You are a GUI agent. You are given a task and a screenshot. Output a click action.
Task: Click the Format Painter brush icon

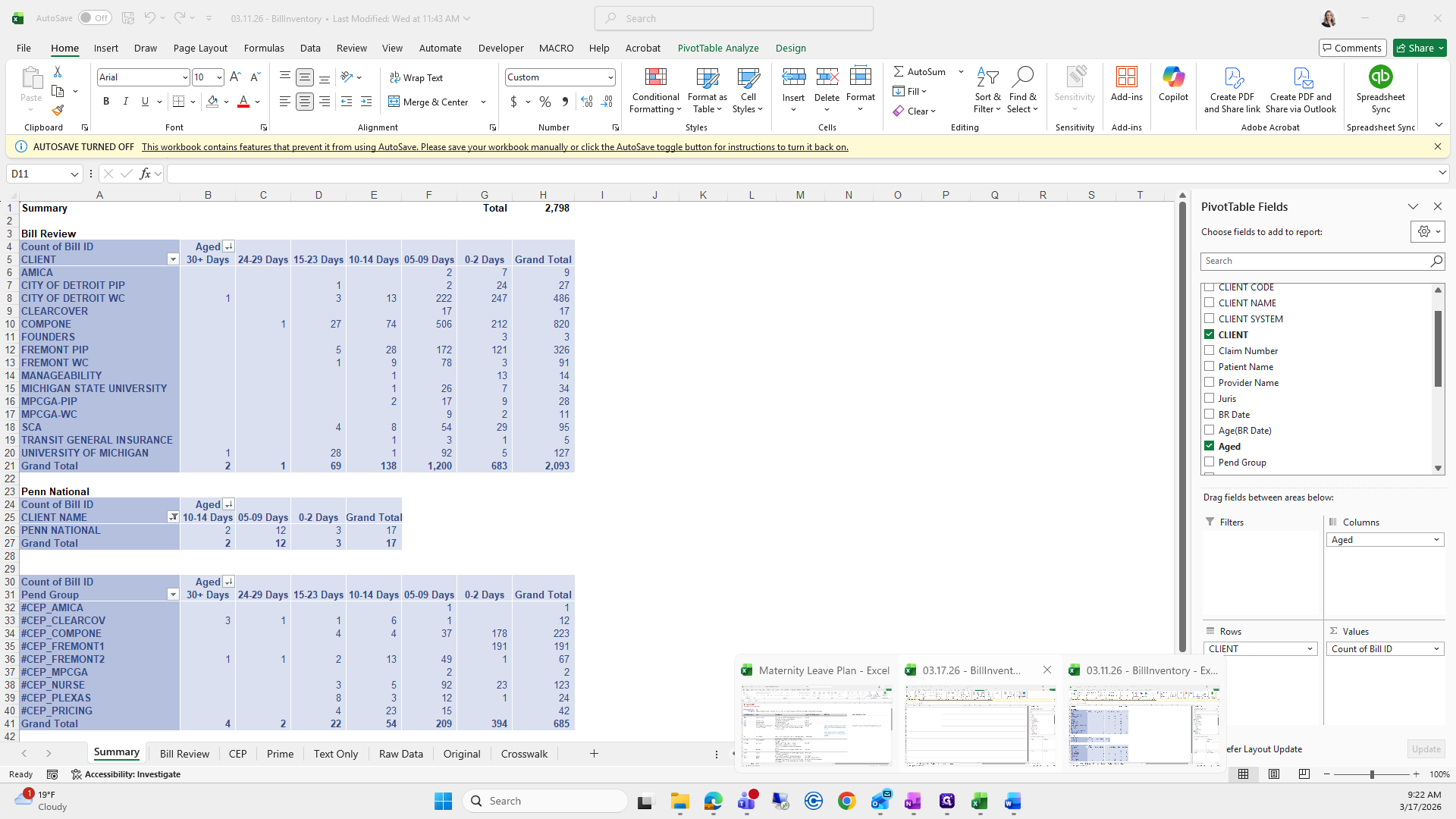point(58,111)
